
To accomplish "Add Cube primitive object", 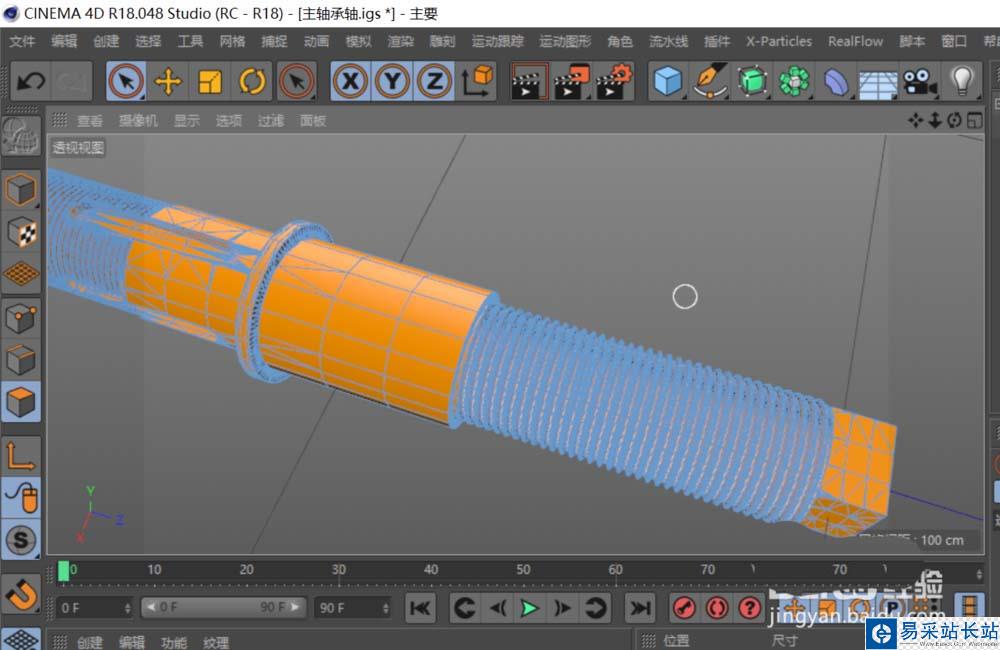I will click(668, 81).
